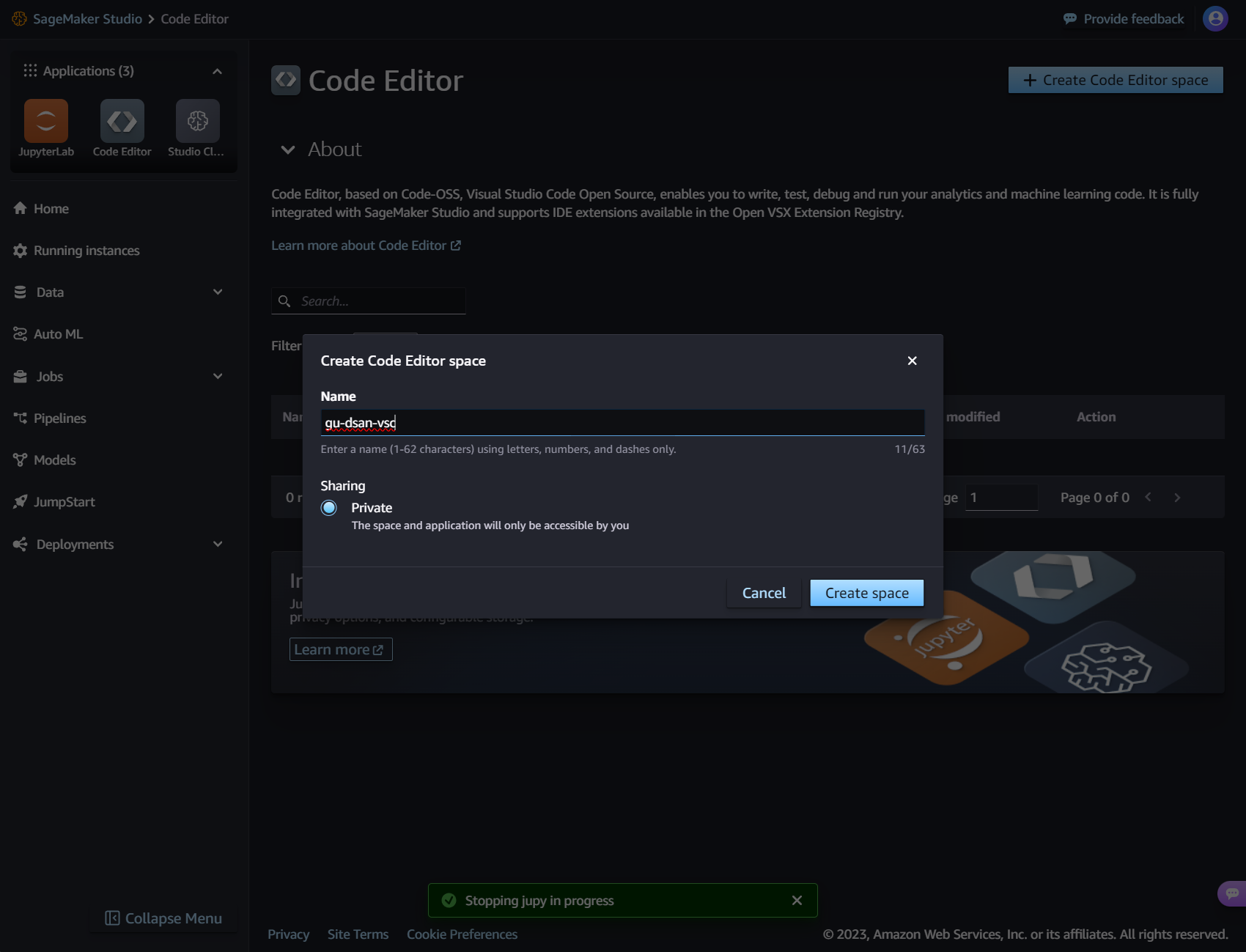The height and width of the screenshot is (952, 1246).
Task: Click the Code Editor breadcrumb text
Action: [194, 19]
